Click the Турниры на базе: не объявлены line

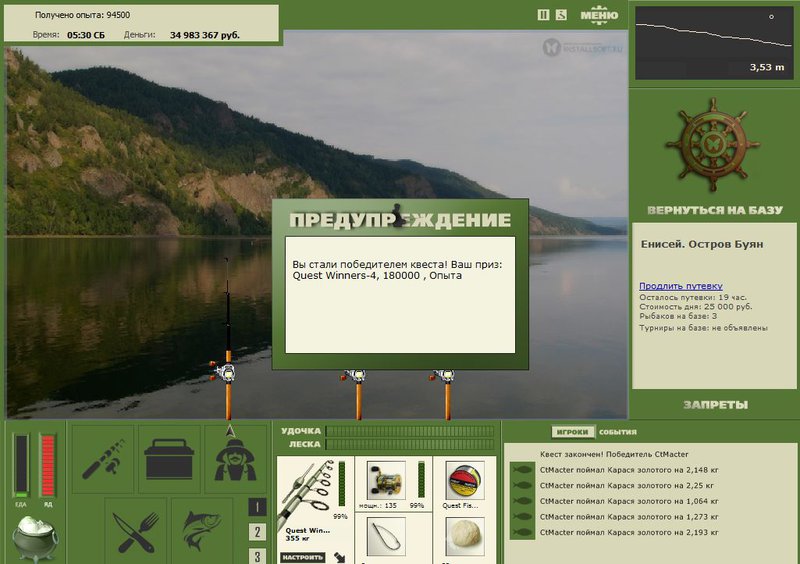coord(704,328)
